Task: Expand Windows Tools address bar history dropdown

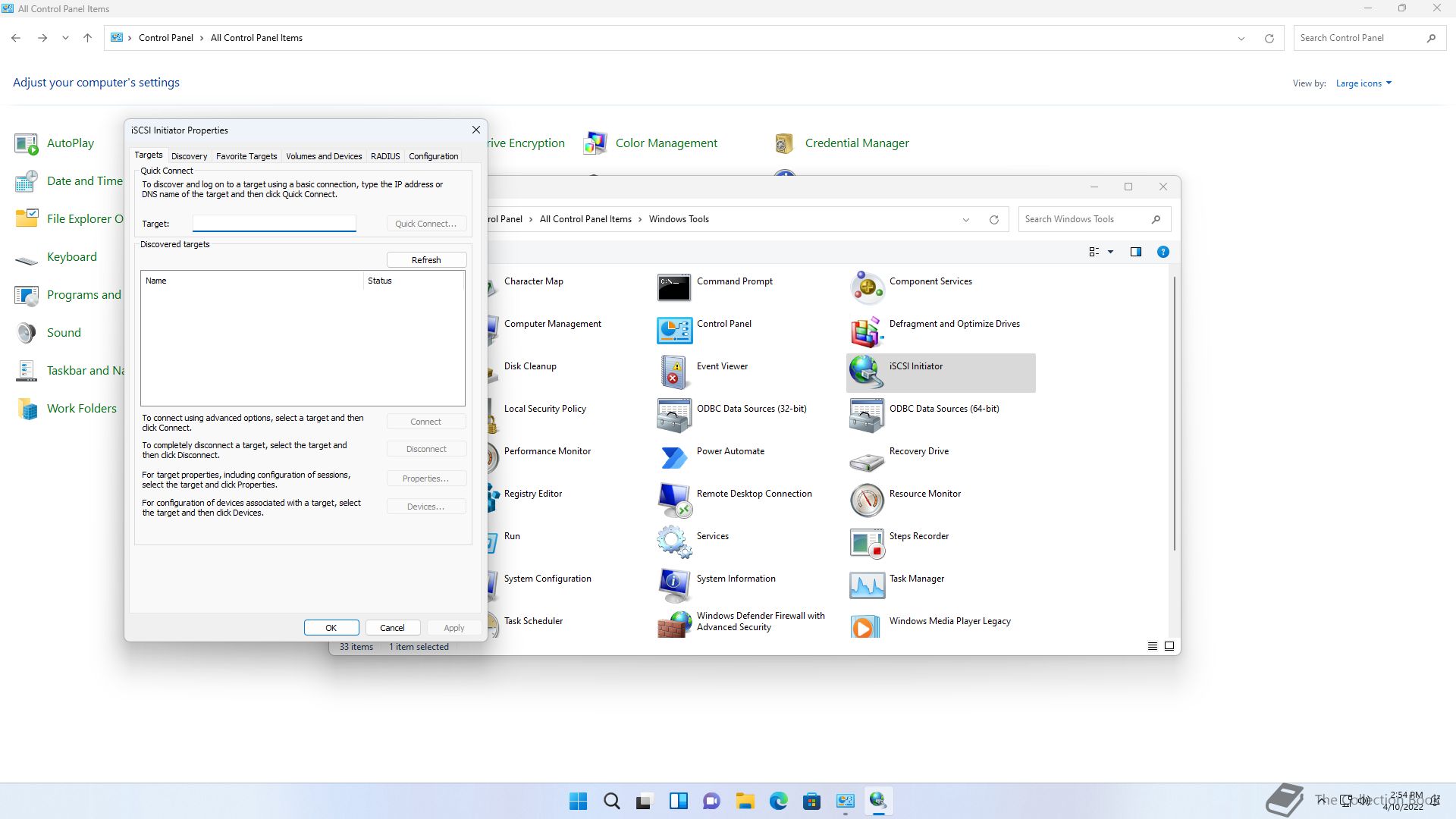Action: coord(966,219)
